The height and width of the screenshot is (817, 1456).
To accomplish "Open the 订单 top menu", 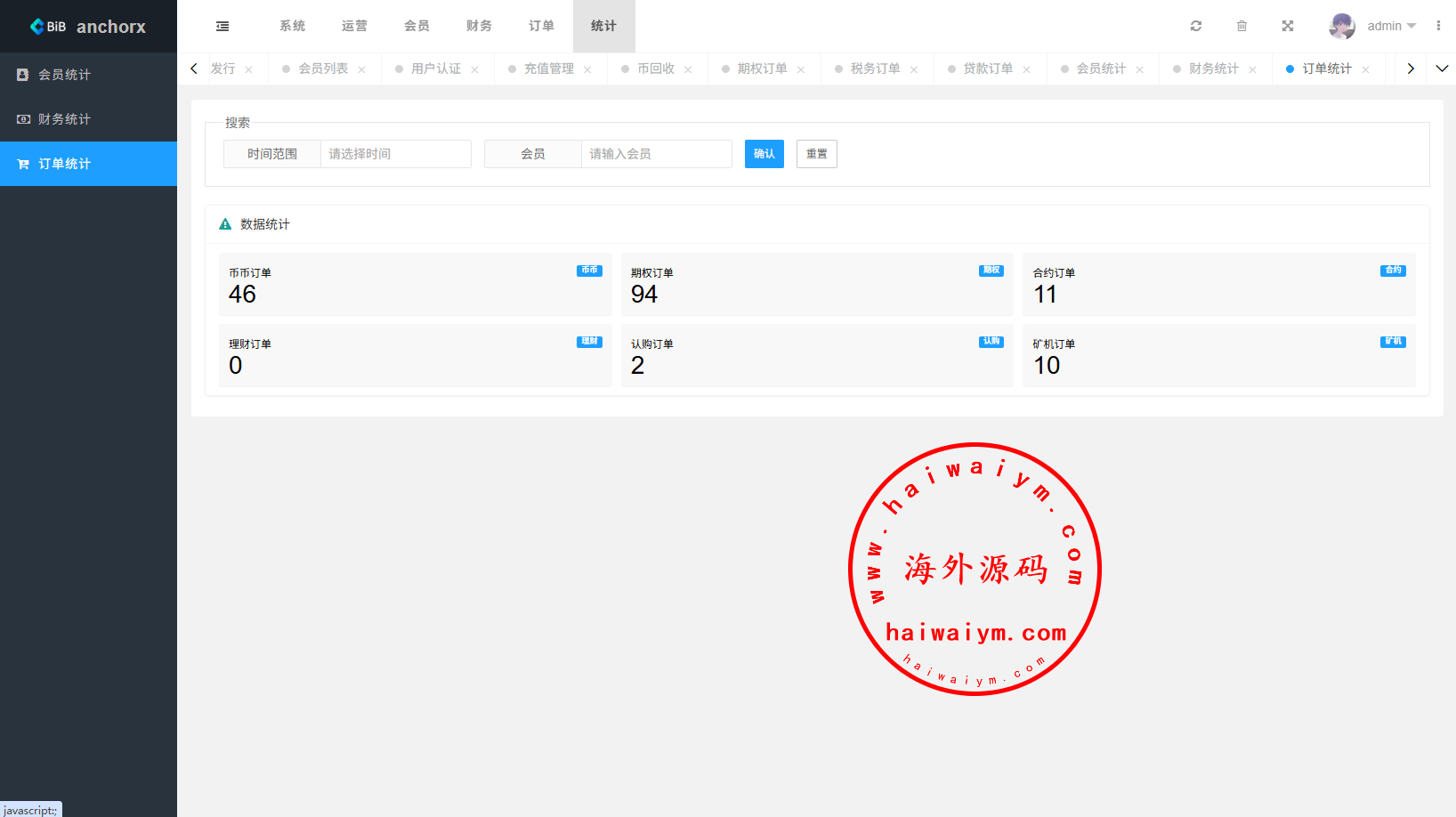I will (541, 27).
